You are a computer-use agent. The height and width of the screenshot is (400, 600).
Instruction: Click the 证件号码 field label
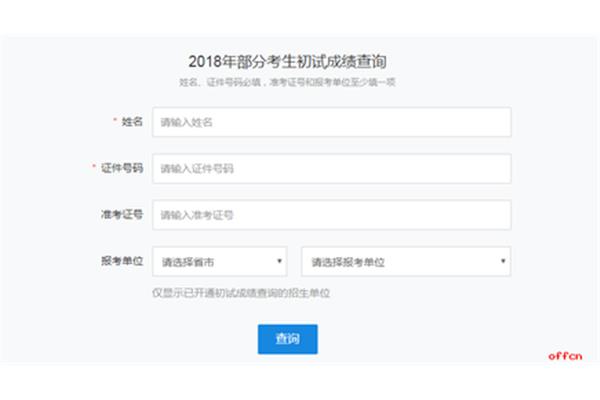click(122, 168)
